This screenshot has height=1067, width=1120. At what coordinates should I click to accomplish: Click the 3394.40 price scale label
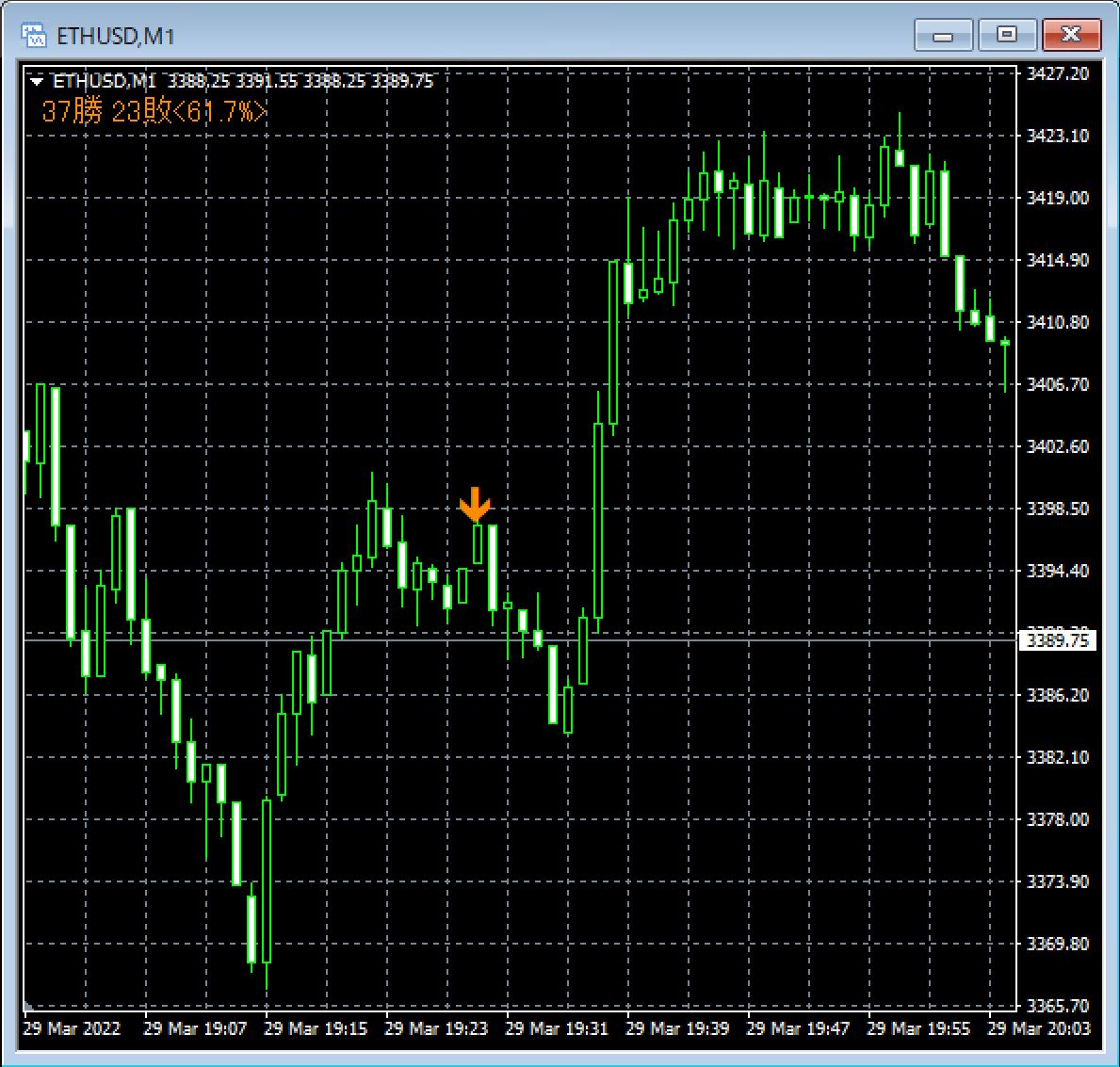pyautogui.click(x=1058, y=571)
